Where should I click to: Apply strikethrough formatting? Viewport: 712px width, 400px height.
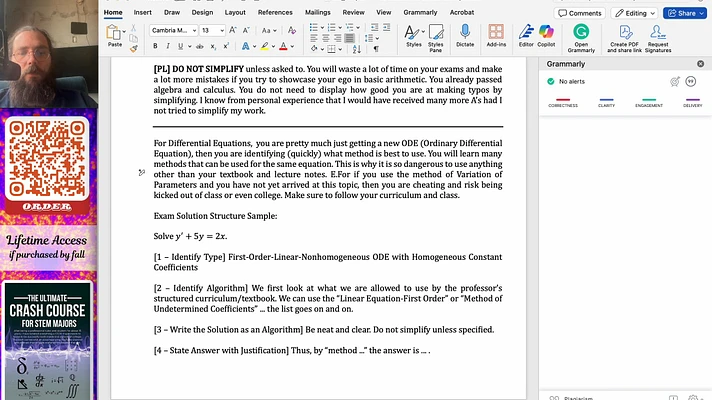pyautogui.click(x=199, y=46)
